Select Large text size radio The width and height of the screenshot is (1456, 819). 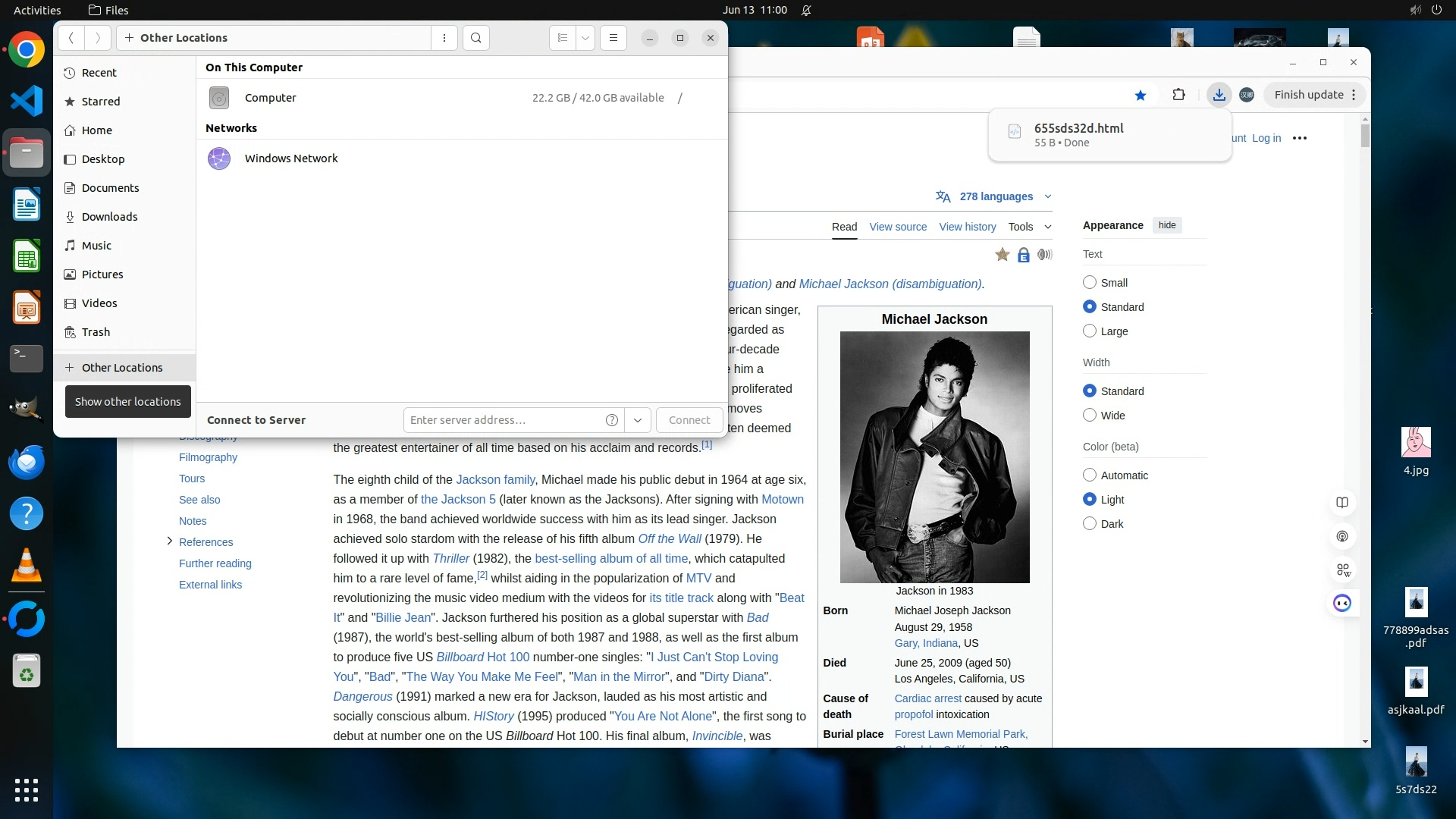[x=1090, y=331]
